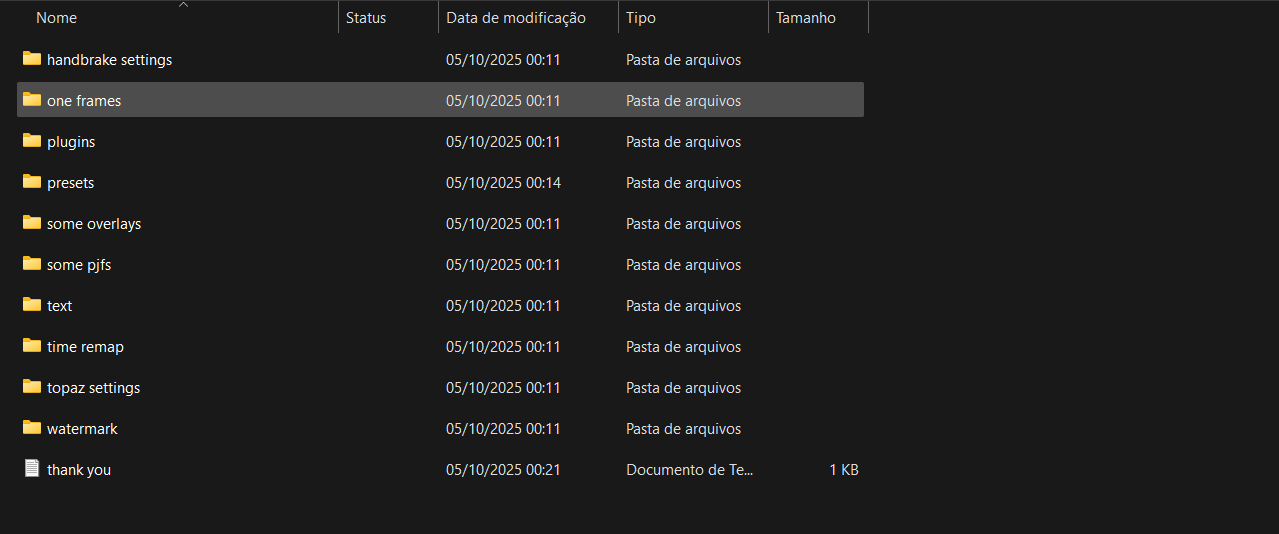This screenshot has height=534, width=1279.
Task: Click the thank you Documento de Texto type
Action: coord(690,470)
